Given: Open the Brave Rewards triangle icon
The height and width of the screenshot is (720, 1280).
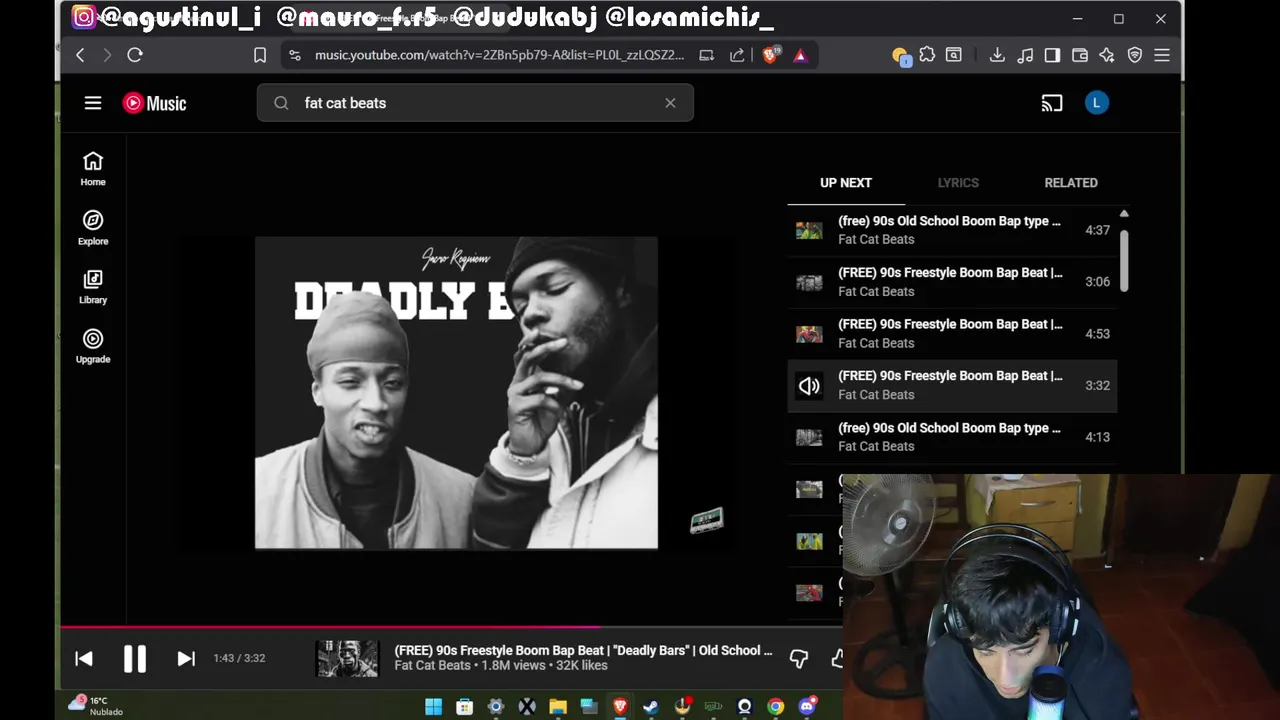Looking at the screenshot, I should point(800,55).
